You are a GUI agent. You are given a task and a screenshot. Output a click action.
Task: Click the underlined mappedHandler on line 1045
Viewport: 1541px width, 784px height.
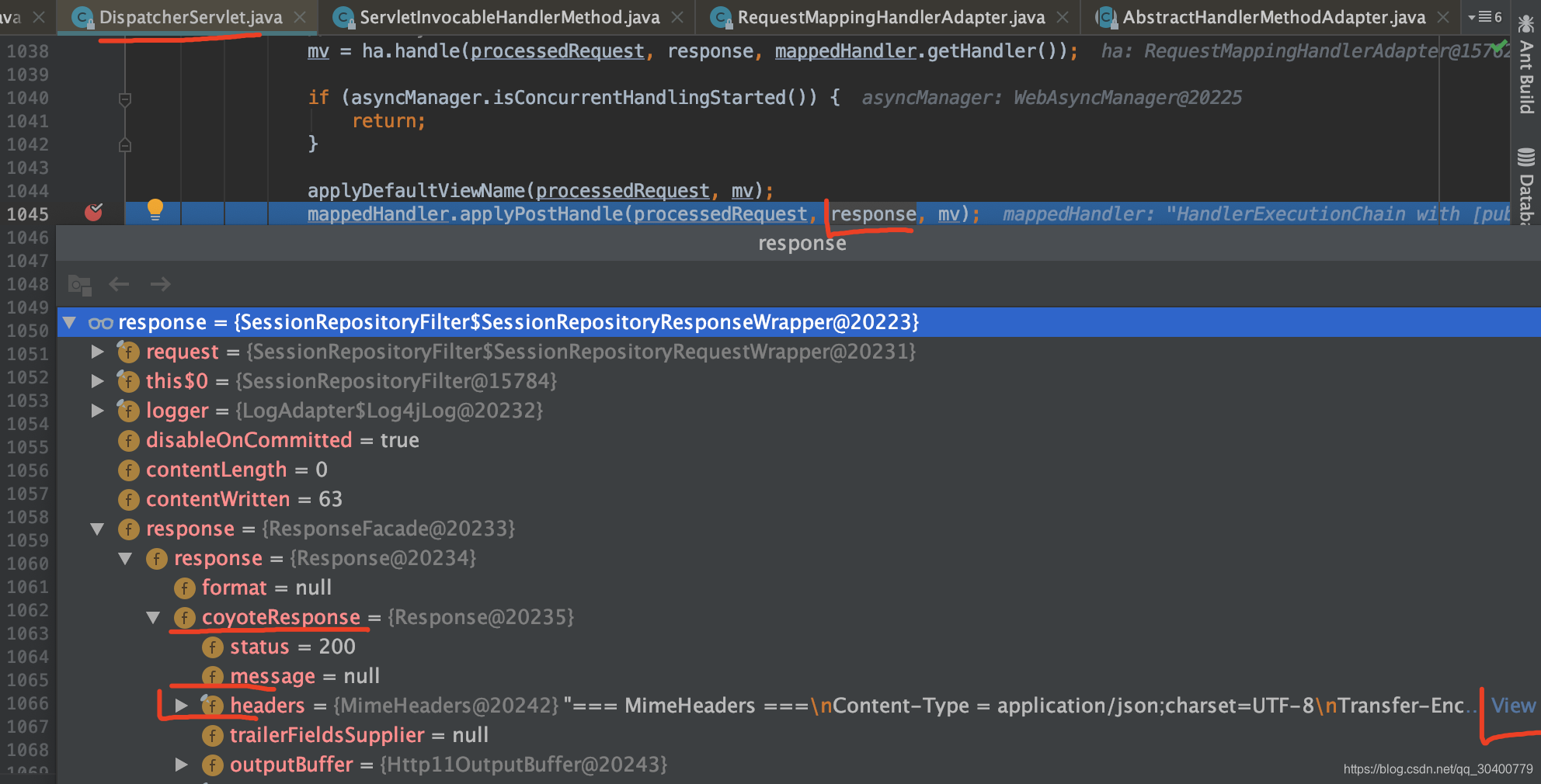click(378, 213)
